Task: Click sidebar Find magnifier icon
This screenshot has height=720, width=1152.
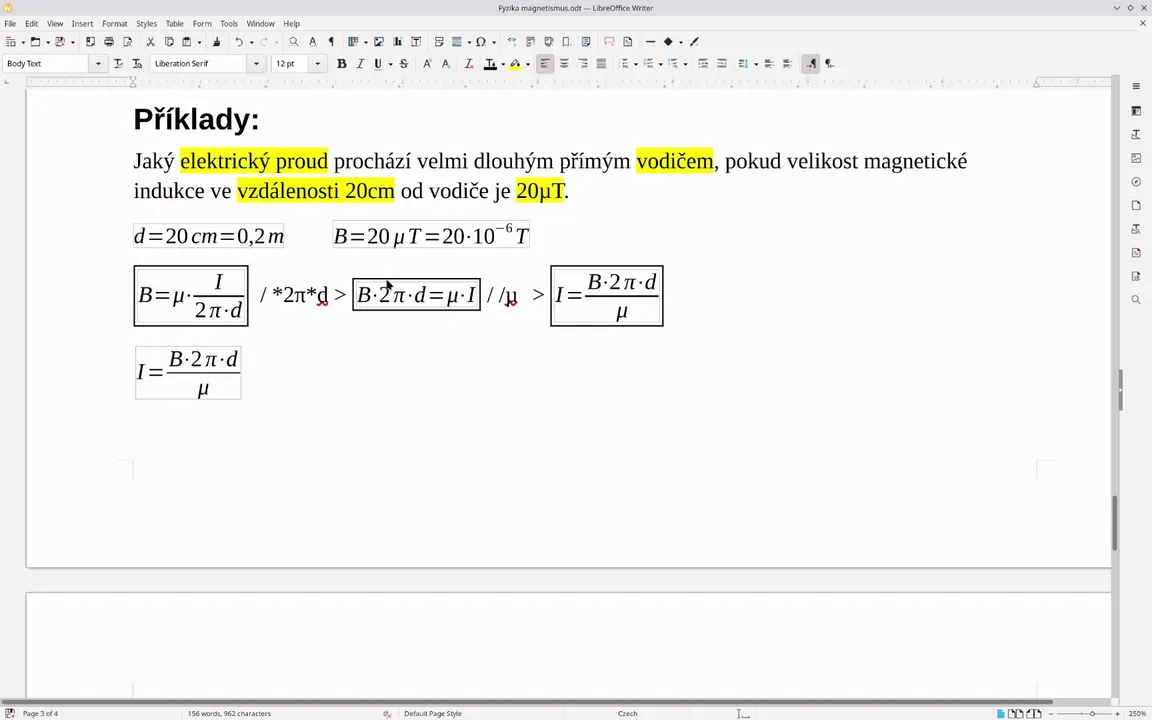Action: (x=1136, y=300)
